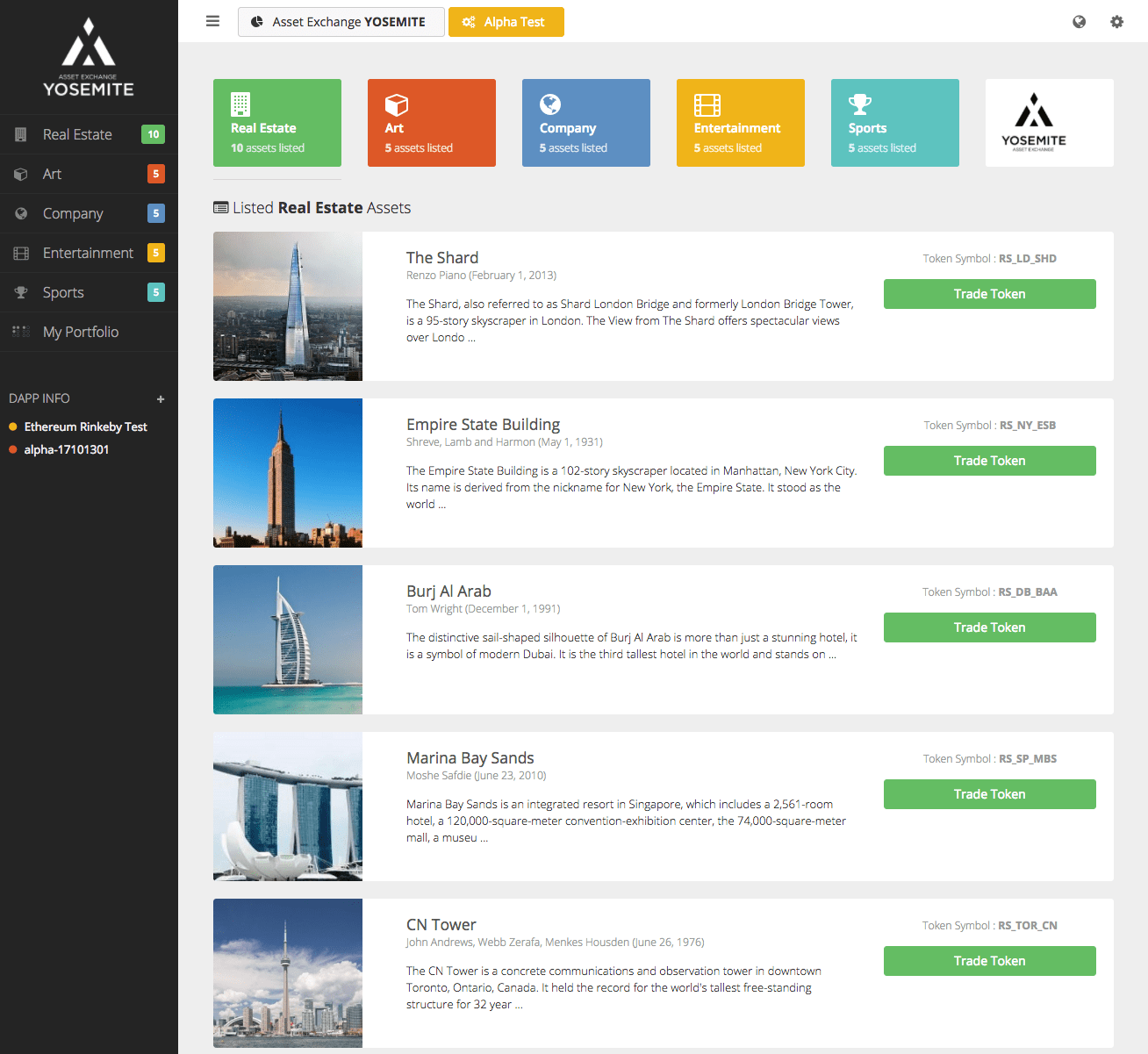Click the orange 5 badge beside Art
Viewport: 1148px width, 1054px height.
pyautogui.click(x=156, y=174)
